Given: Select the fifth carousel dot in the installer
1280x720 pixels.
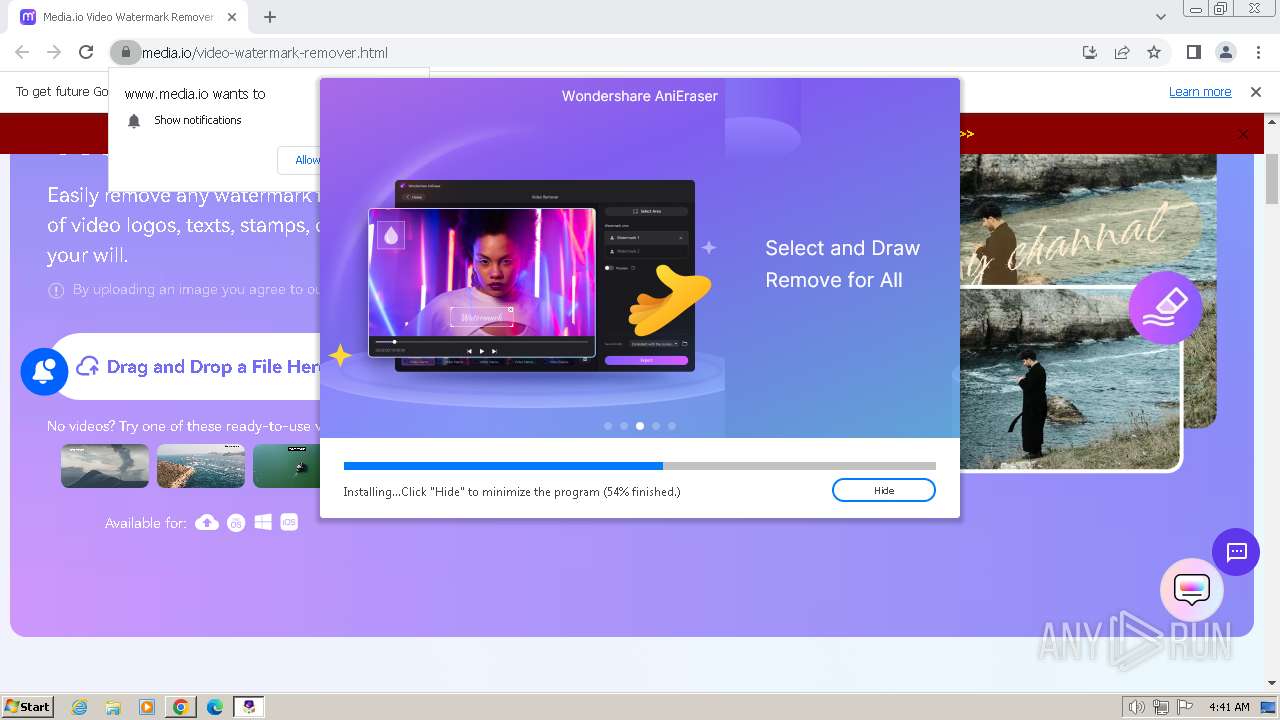Looking at the screenshot, I should pyautogui.click(x=672, y=426).
